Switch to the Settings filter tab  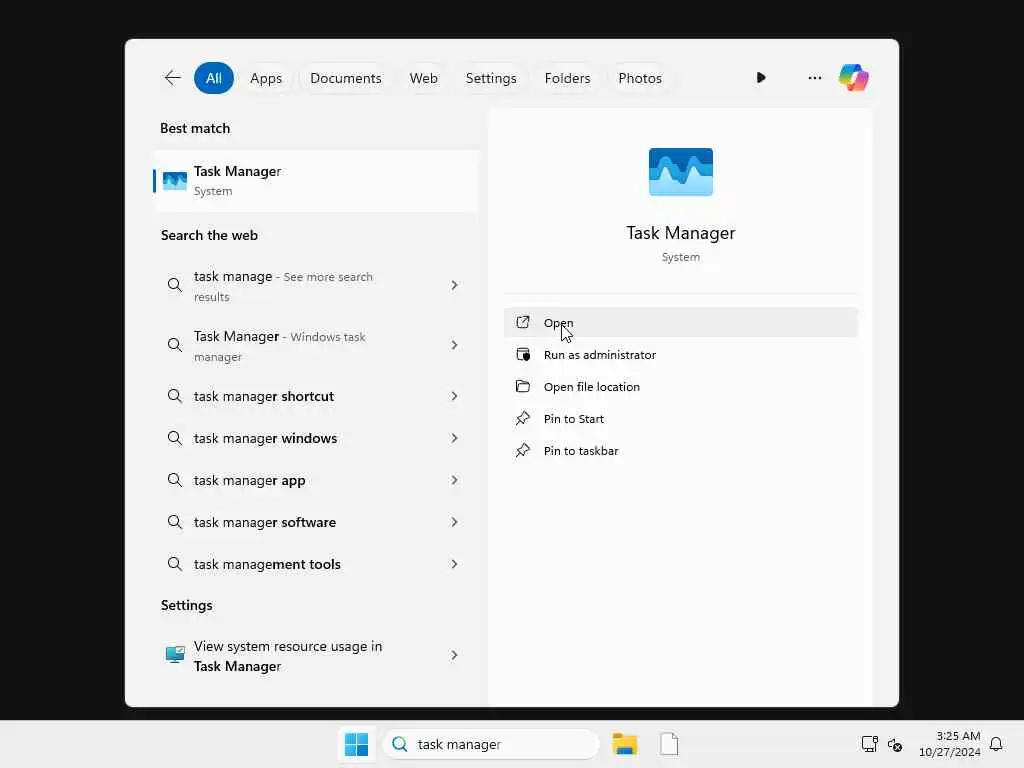click(490, 78)
